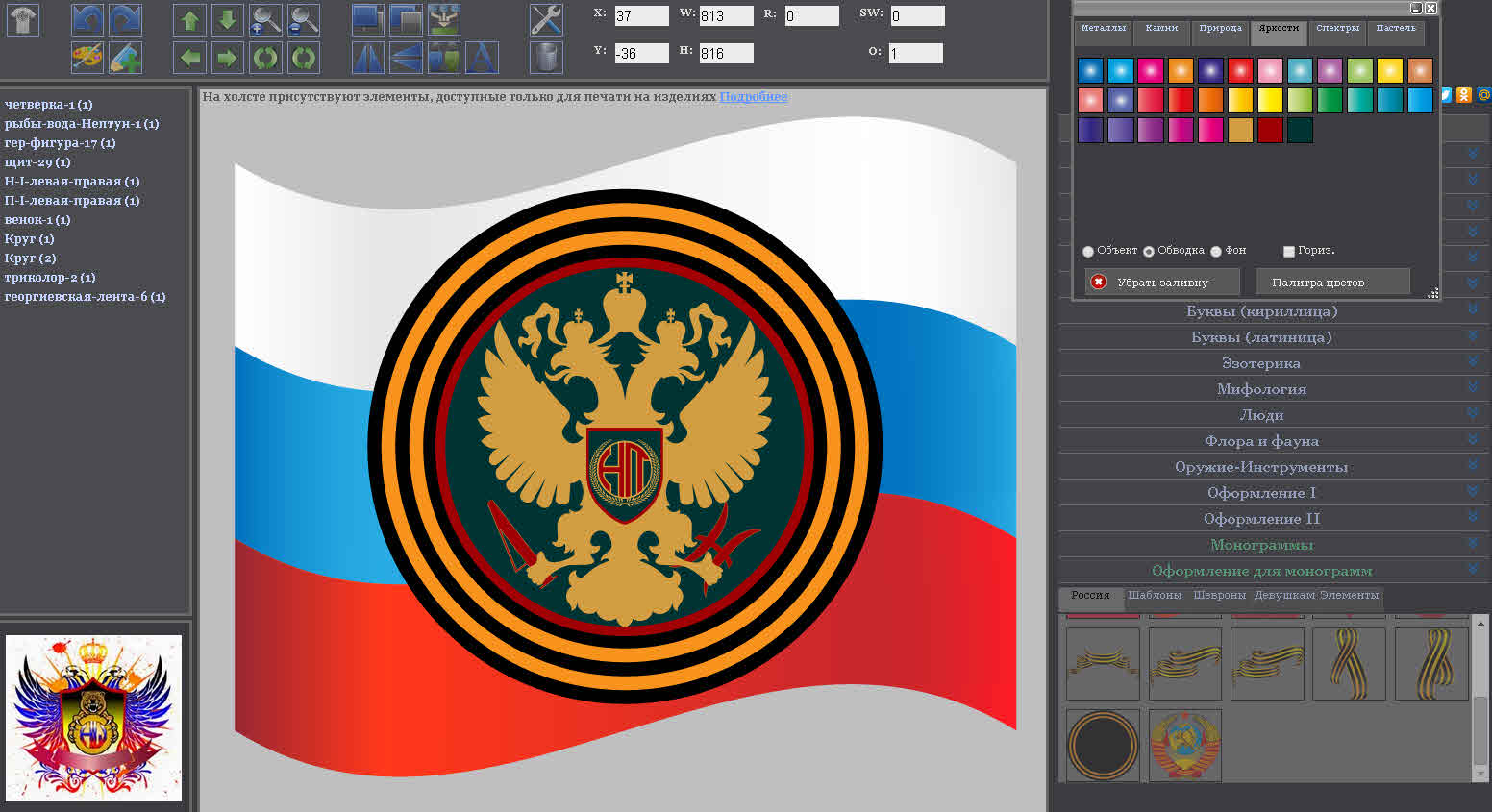
Task: Follow the Подробнее link
Action: [754, 97]
